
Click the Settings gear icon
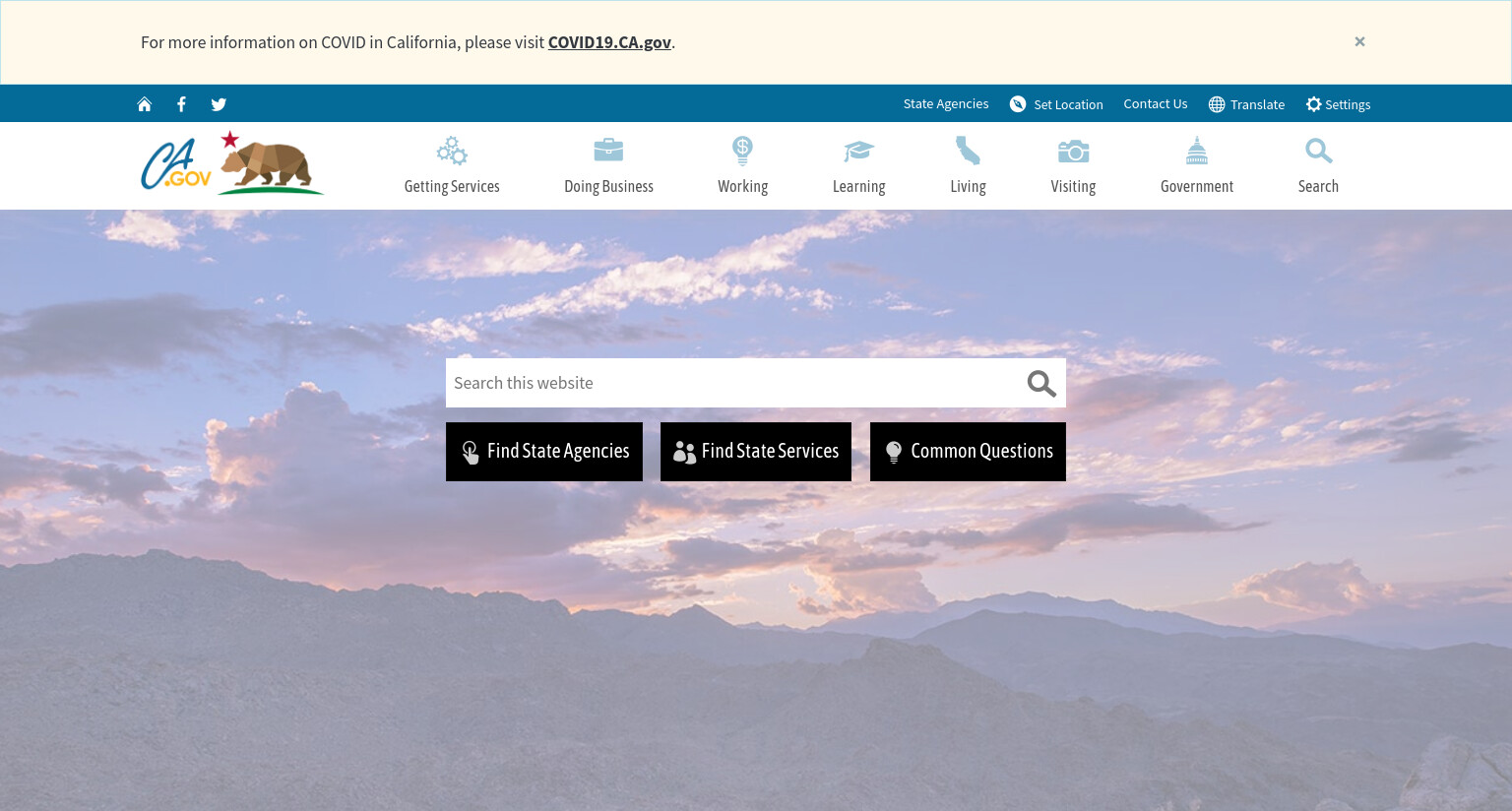pyautogui.click(x=1314, y=104)
